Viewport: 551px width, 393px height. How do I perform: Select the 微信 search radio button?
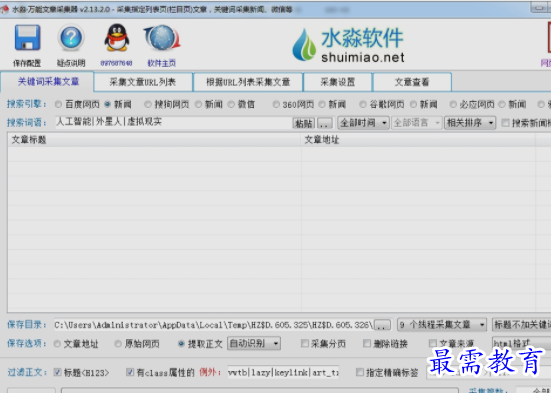click(x=231, y=104)
